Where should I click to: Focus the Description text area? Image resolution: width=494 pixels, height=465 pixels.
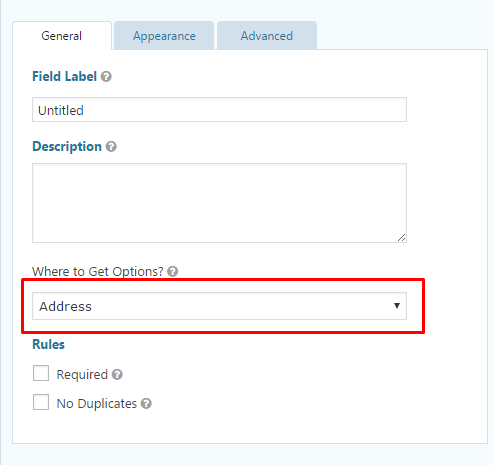tap(219, 203)
